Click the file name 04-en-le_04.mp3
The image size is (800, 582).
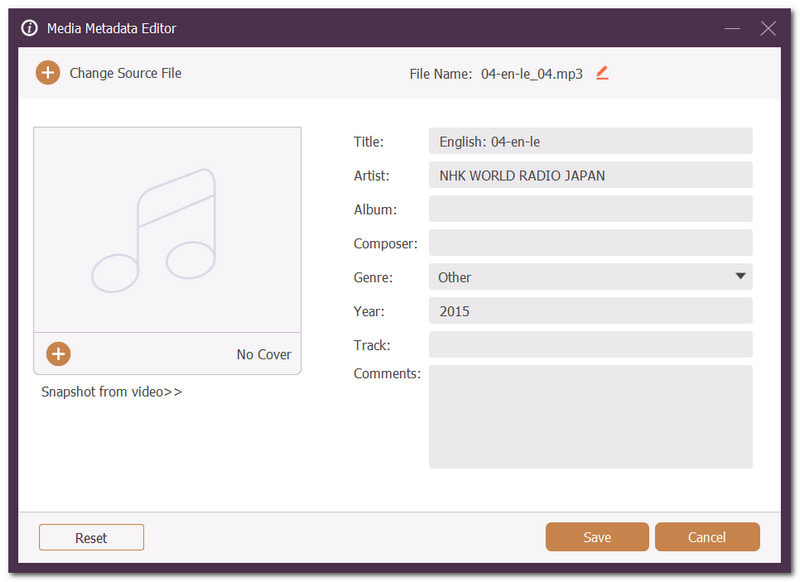click(532, 74)
